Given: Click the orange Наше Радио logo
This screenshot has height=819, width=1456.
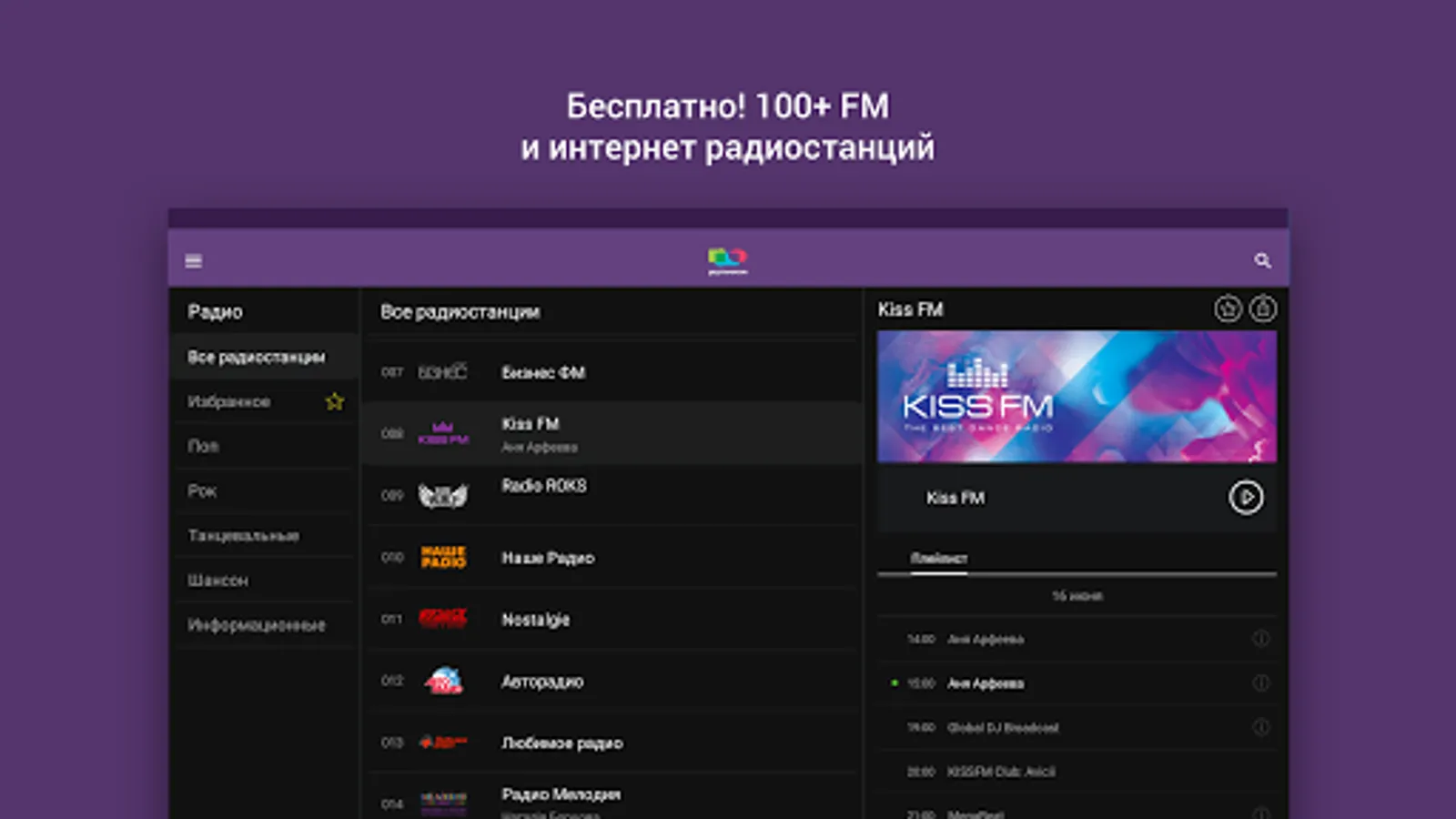Looking at the screenshot, I should pyautogui.click(x=443, y=557).
